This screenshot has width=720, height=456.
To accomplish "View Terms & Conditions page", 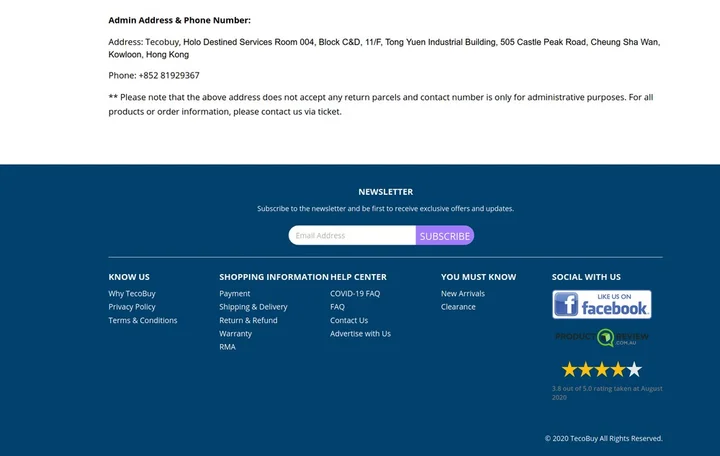I will click(x=143, y=321).
